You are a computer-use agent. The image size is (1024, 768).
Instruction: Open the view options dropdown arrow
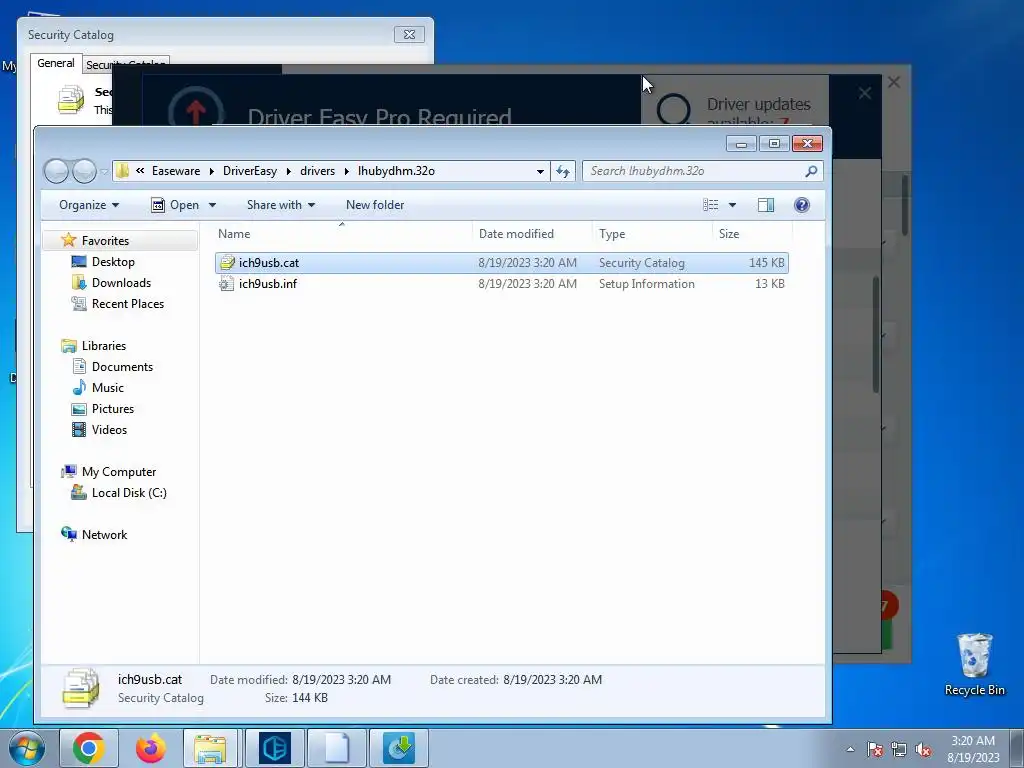(732, 205)
